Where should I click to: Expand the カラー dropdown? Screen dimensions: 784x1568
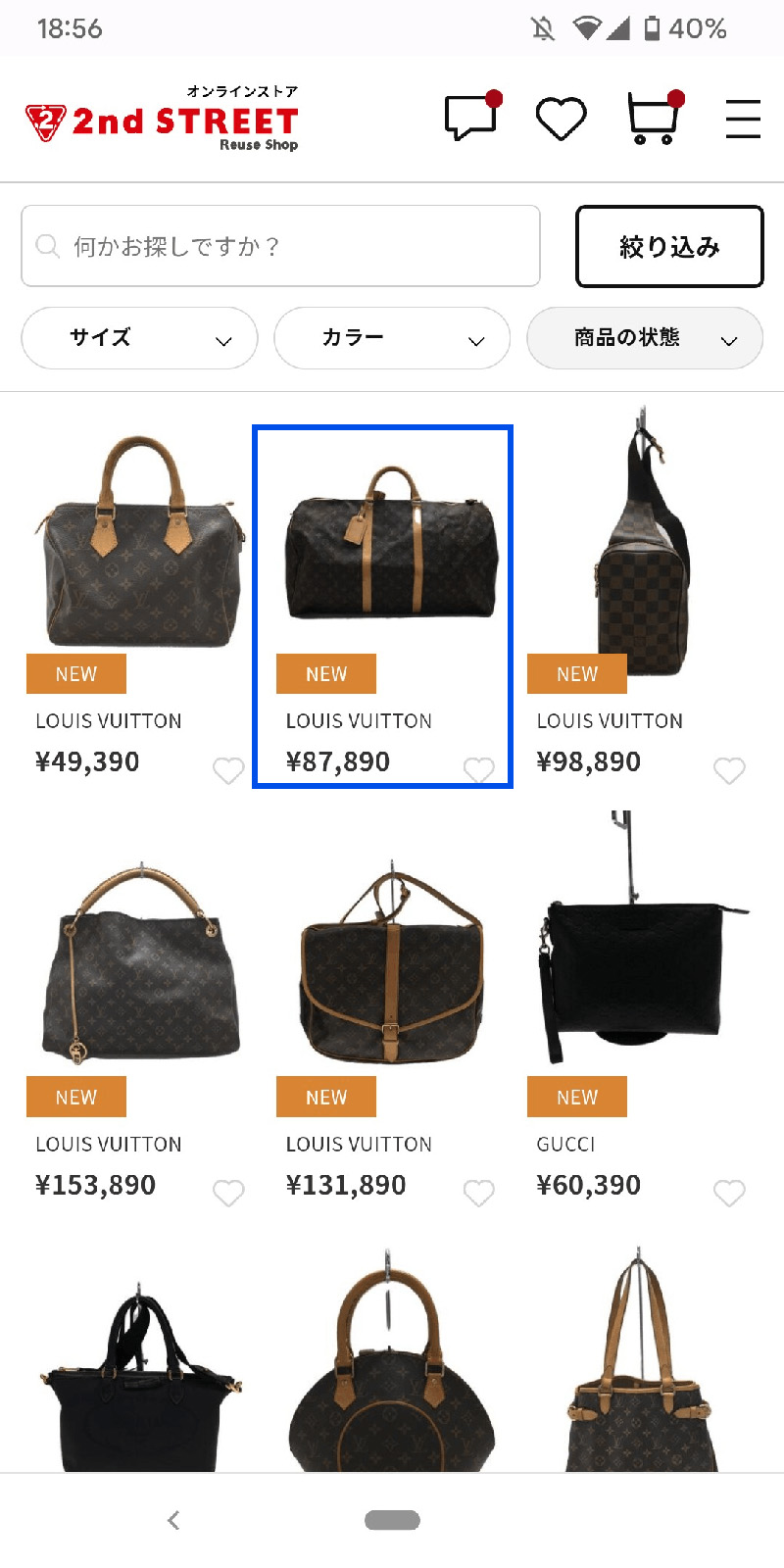pos(392,338)
